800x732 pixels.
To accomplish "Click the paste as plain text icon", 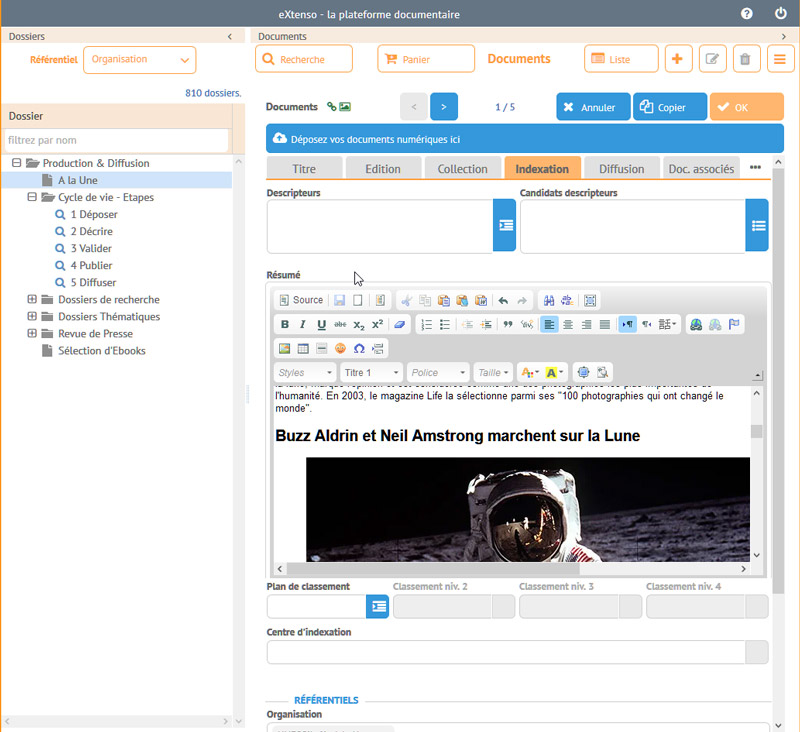I will pyautogui.click(x=462, y=300).
